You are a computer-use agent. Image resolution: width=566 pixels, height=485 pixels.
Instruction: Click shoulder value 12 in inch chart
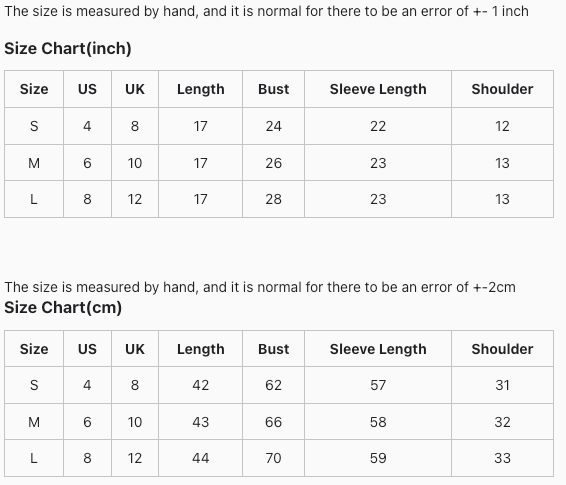tap(502, 126)
